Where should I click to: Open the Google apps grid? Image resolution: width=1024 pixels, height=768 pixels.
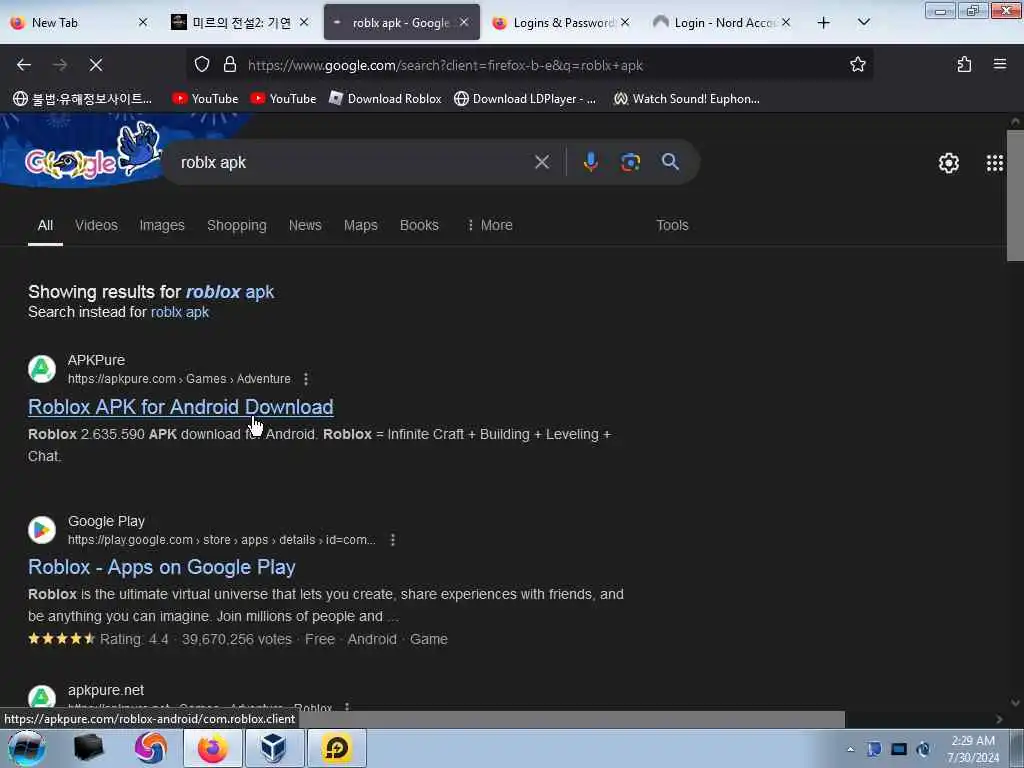point(994,163)
